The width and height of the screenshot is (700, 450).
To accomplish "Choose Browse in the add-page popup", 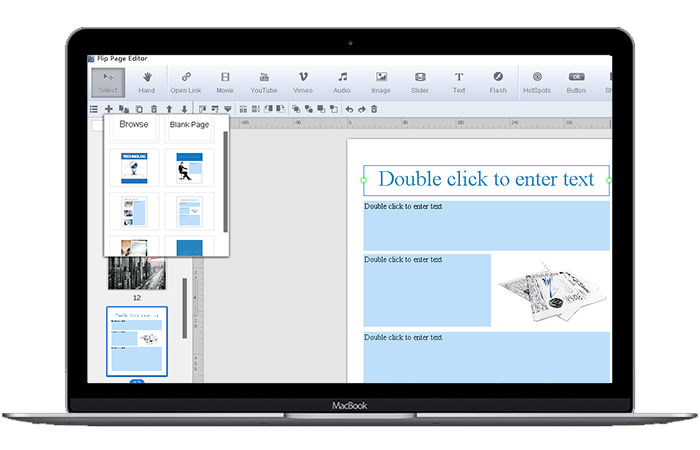I will click(133, 125).
